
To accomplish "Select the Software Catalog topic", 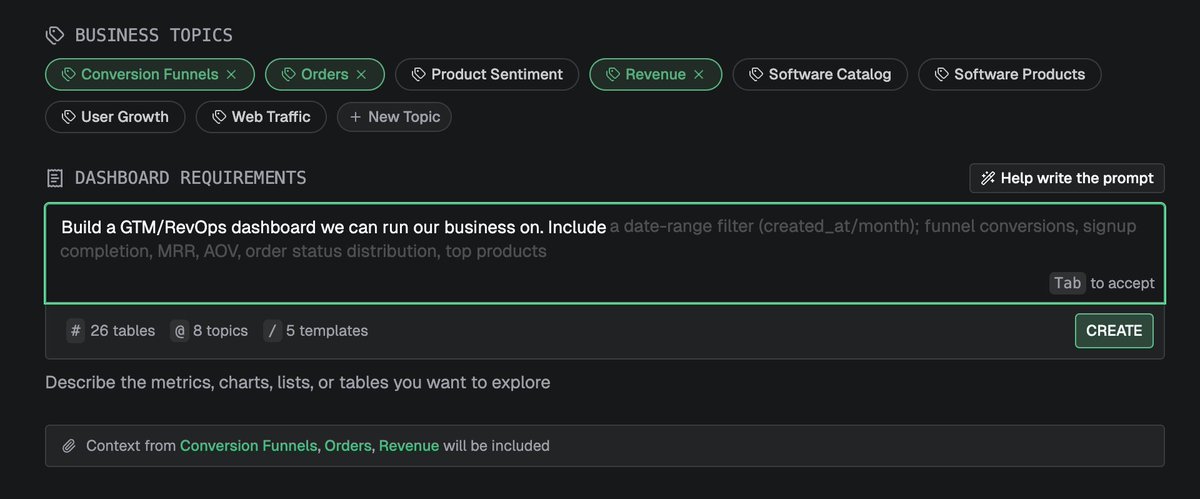I will (820, 74).
